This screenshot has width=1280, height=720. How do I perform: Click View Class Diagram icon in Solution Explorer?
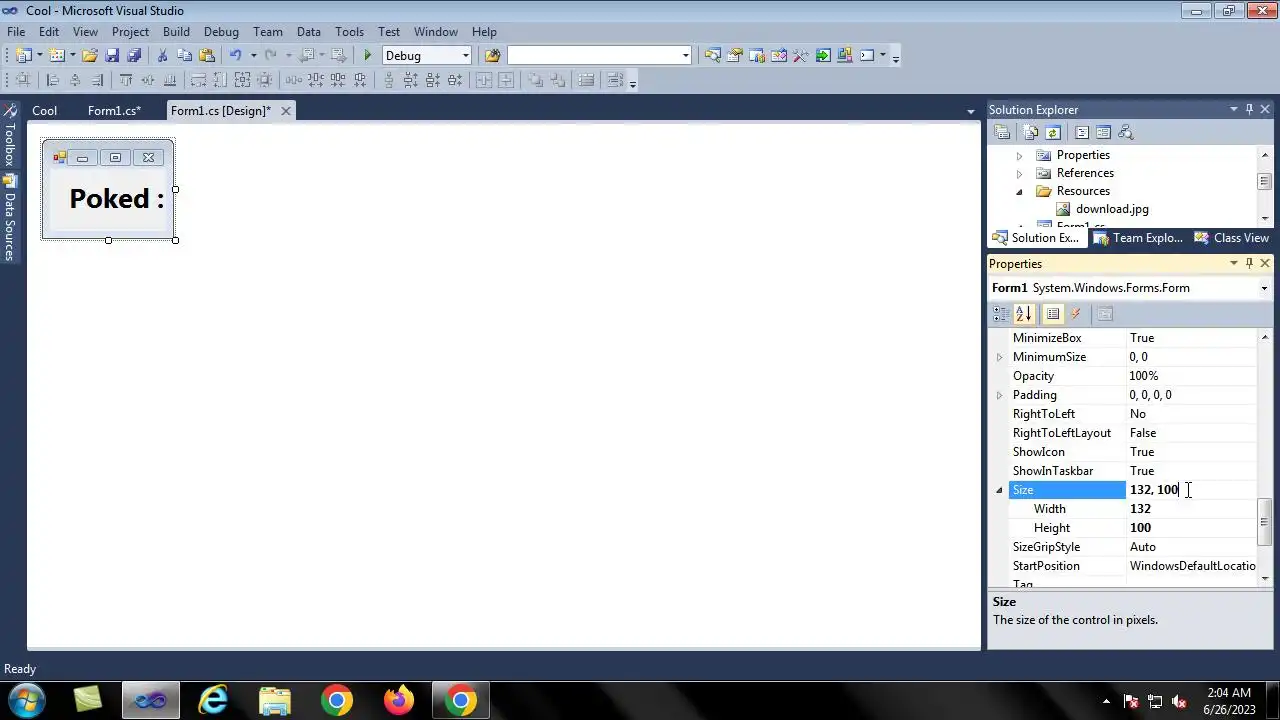click(x=1126, y=133)
